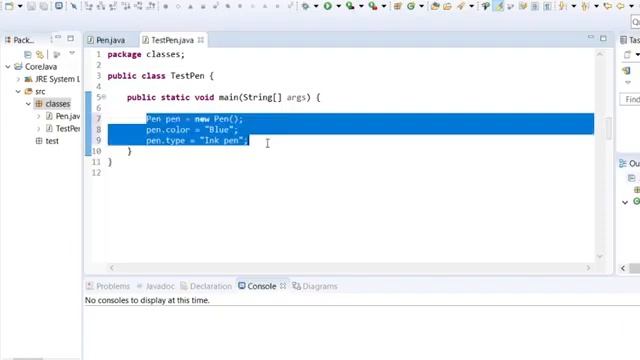
Task: Open the External Tools dropdown arrow
Action: [x=384, y=6]
